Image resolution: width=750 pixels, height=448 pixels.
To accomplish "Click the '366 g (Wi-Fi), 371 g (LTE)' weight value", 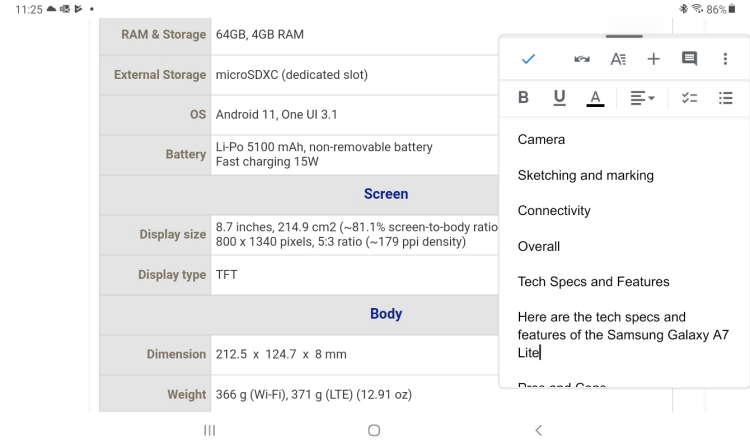I will coord(313,395).
